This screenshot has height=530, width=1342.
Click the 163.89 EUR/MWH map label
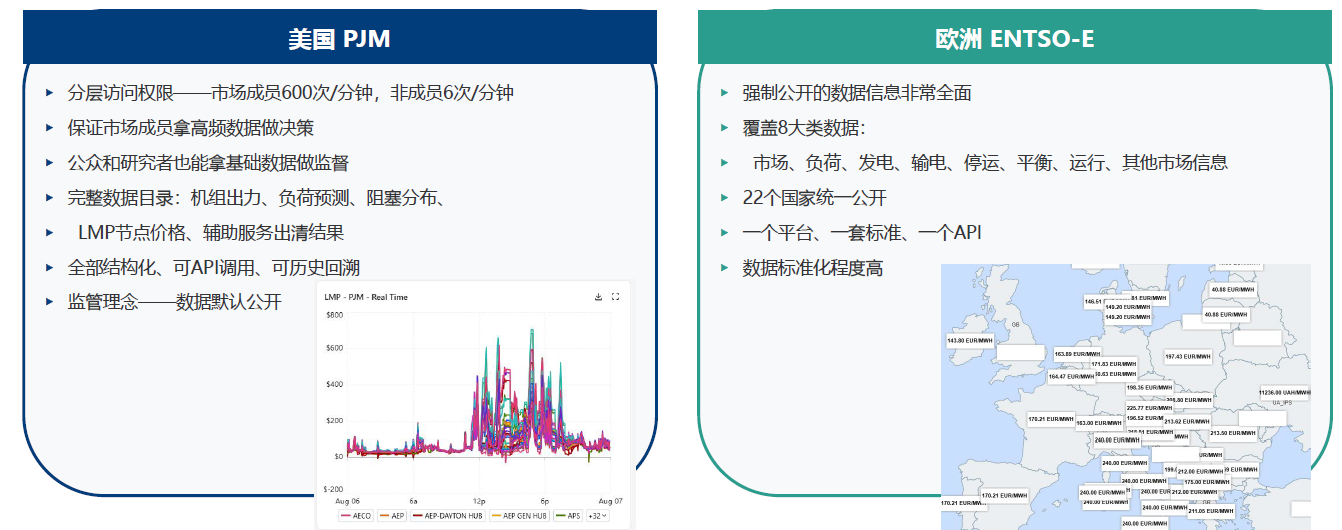coord(1077,354)
